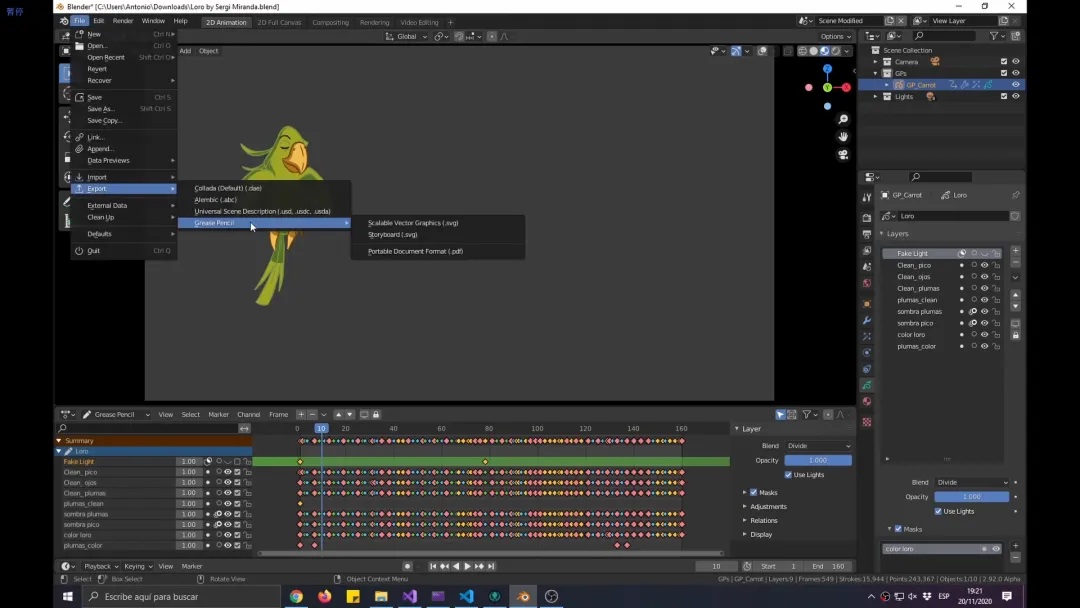Click the End frame field 160
Screen dimensions: 1080x608
pyautogui.click(x=829, y=566)
